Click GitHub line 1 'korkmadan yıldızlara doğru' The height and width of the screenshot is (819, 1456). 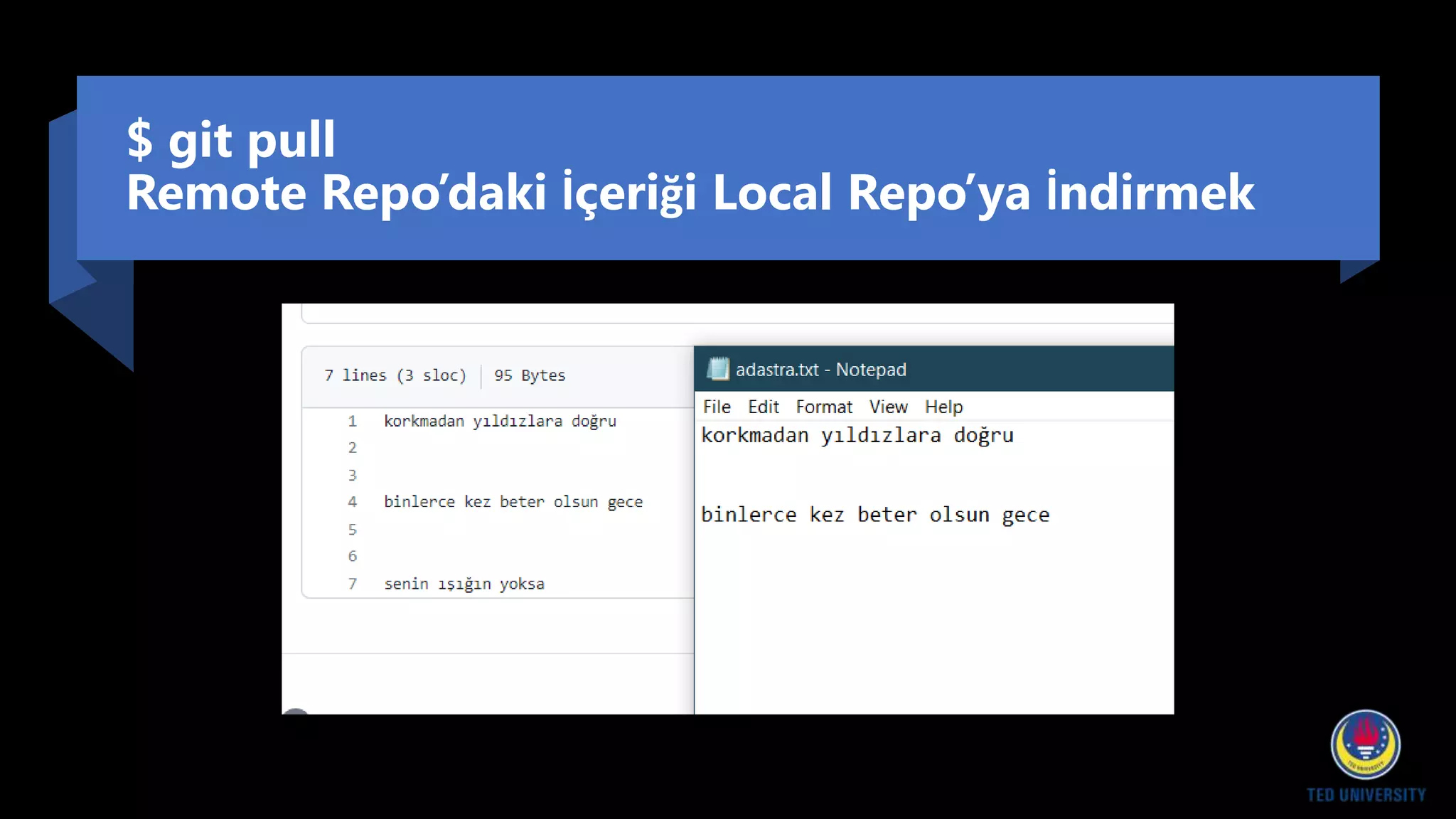tap(500, 421)
